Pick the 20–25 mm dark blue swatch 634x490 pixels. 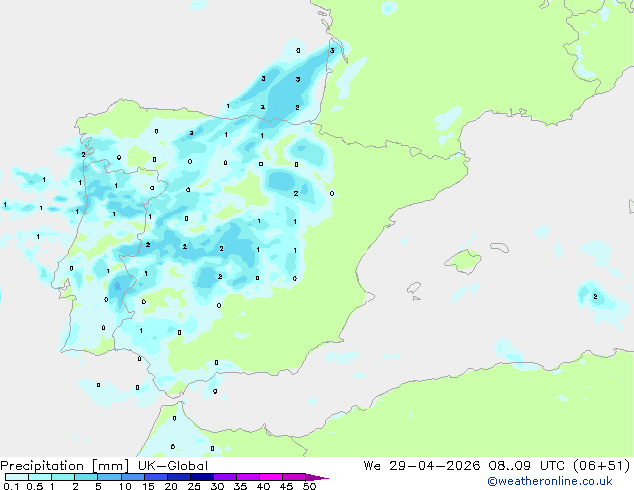click(179, 477)
